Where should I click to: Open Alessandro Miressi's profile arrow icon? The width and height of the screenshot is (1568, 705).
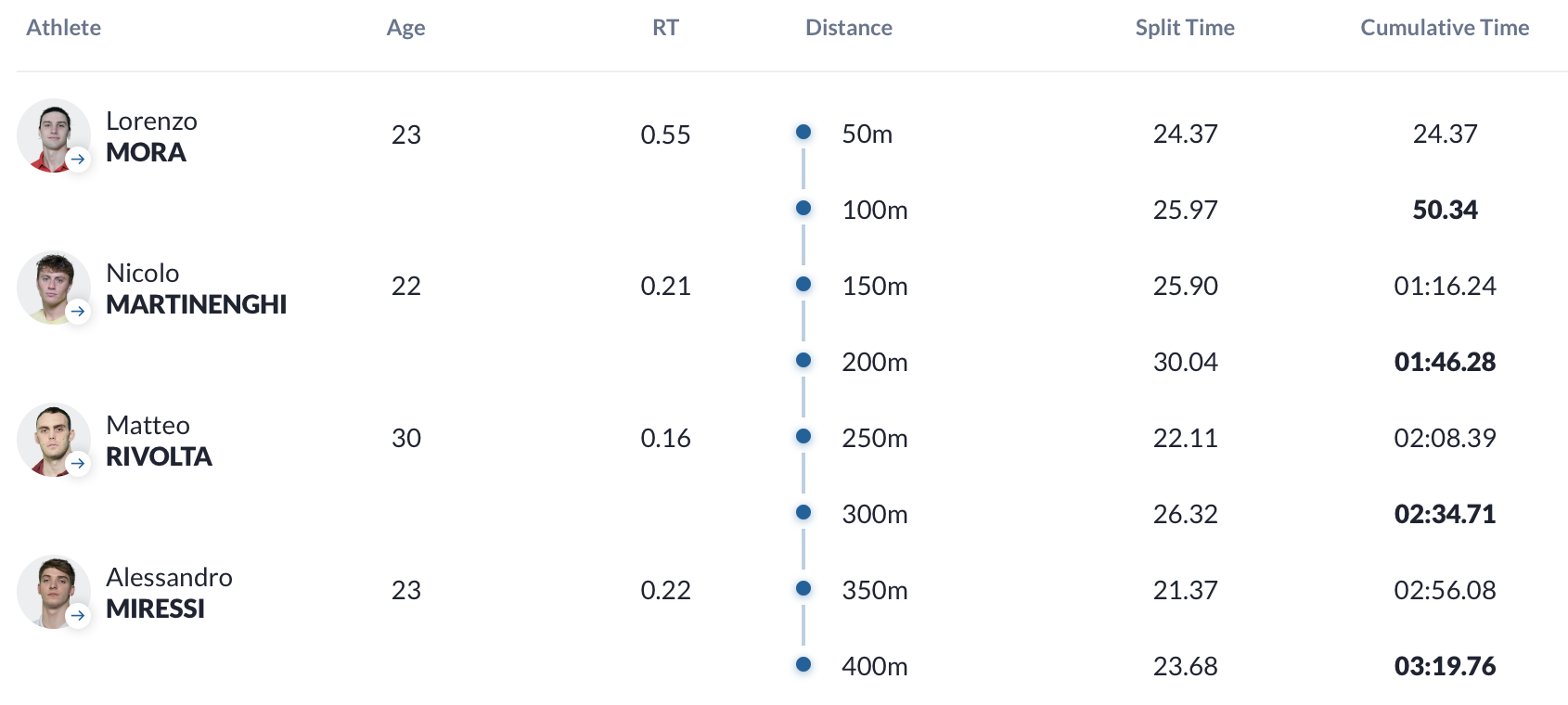coord(78,616)
